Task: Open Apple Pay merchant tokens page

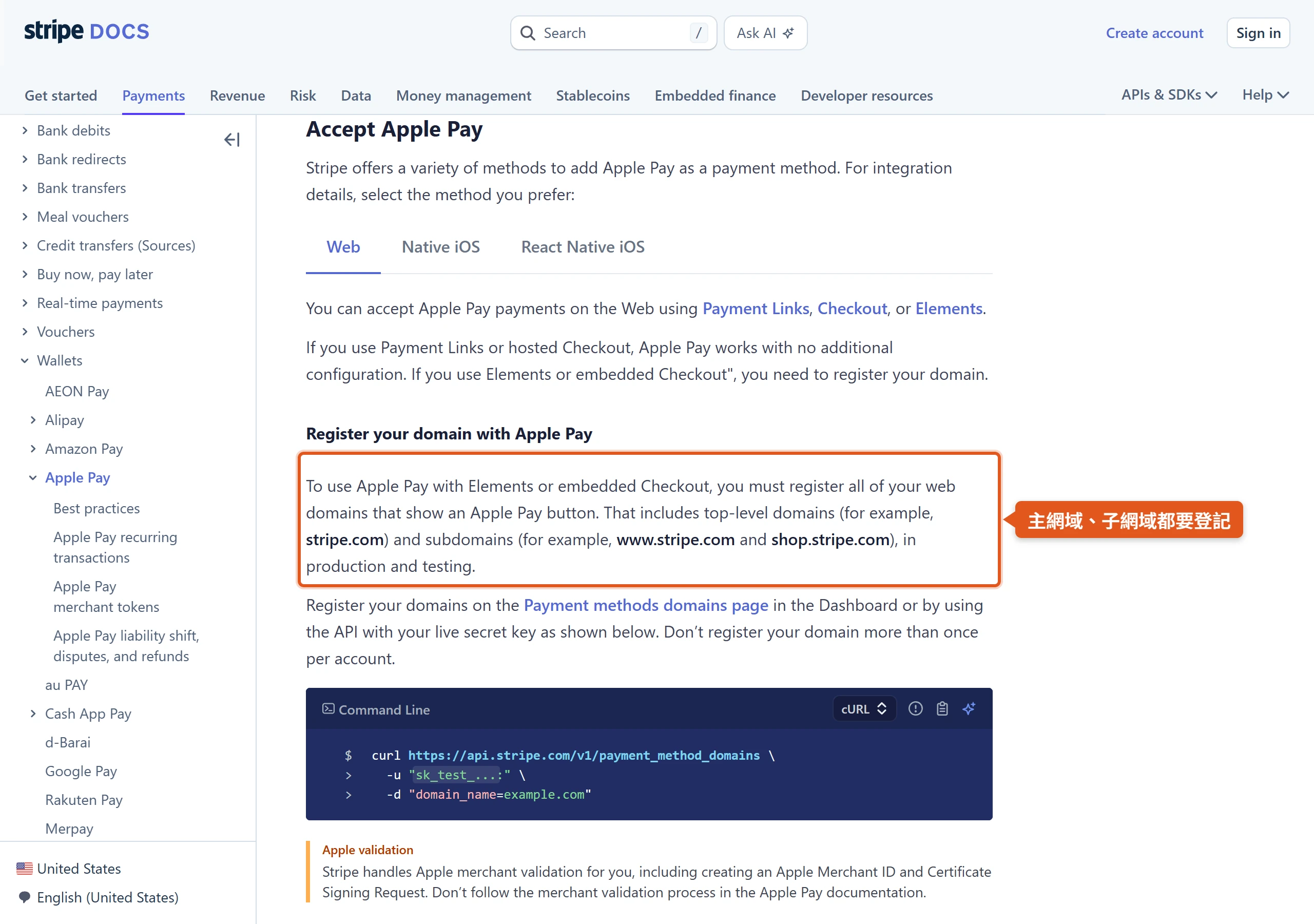Action: (106, 596)
